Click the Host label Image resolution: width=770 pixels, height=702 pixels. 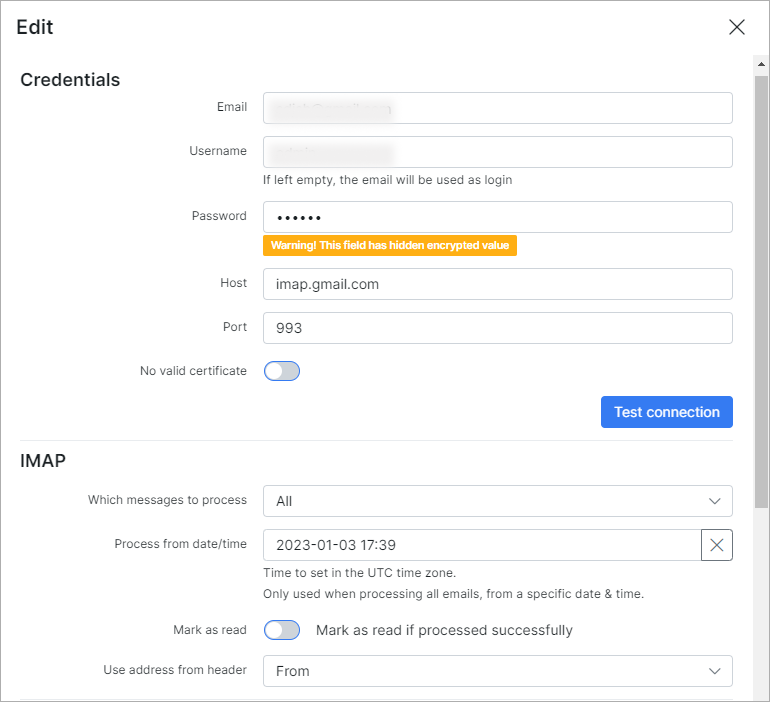(233, 283)
